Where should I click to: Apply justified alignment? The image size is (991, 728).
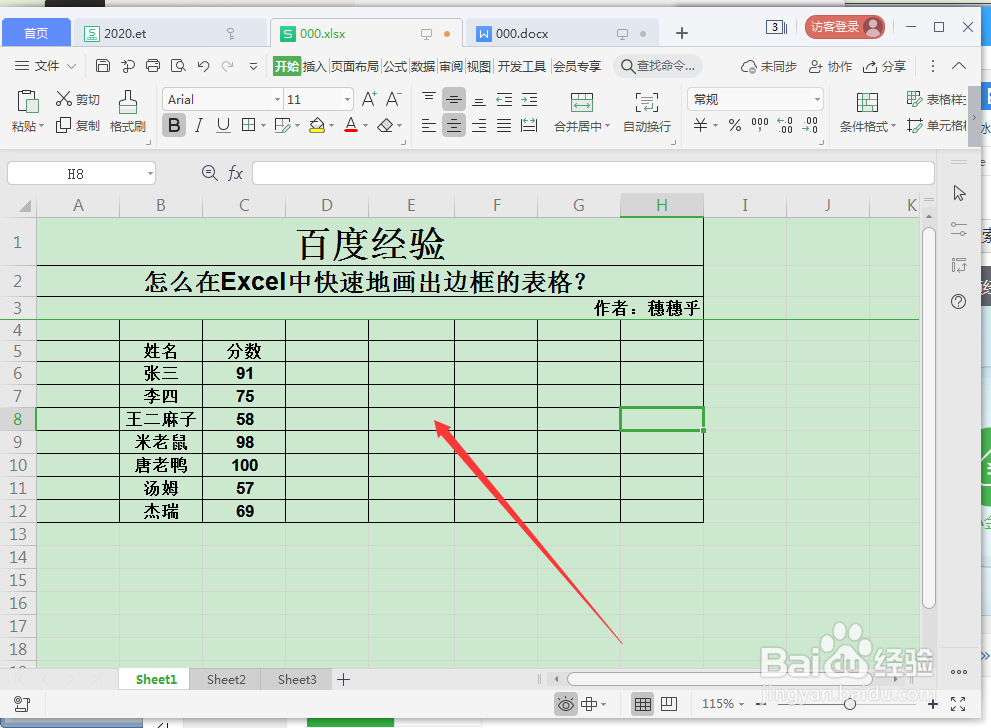504,126
